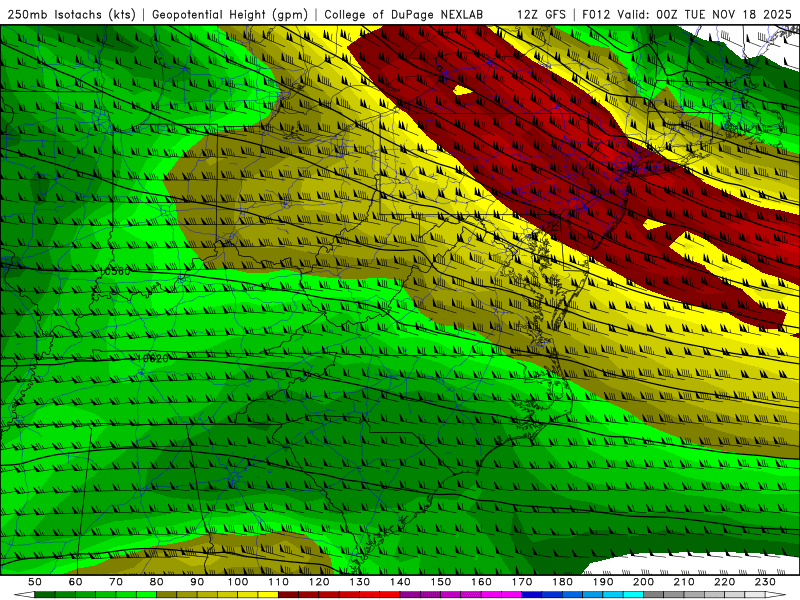Click the 120 colorbar label
800x600 pixels.
click(319, 582)
